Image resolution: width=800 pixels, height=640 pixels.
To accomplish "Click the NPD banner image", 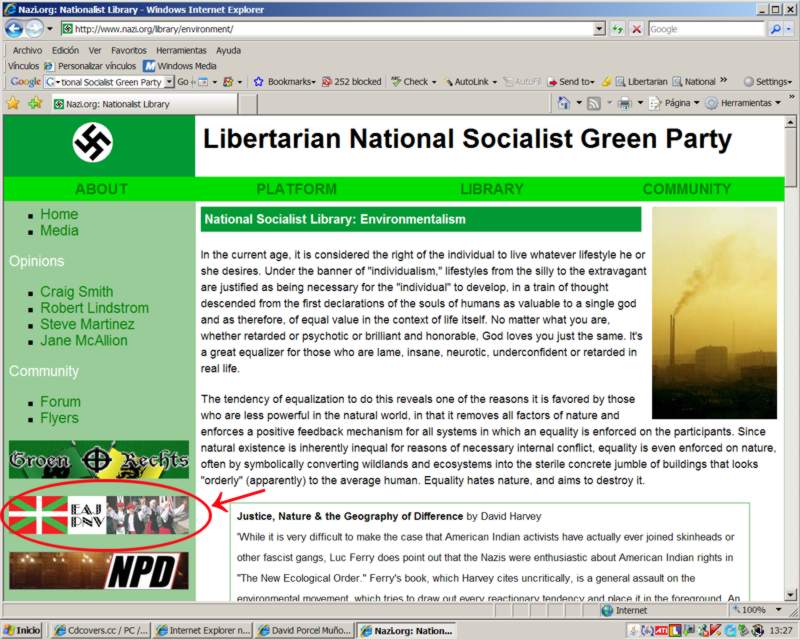I will [99, 571].
